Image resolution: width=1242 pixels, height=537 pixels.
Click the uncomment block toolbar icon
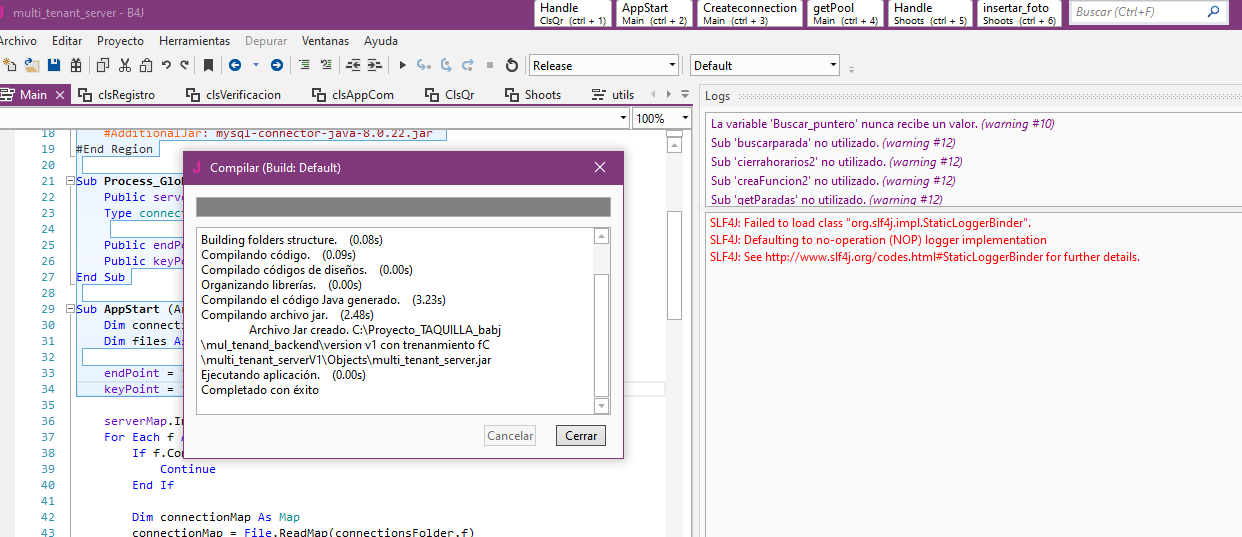326,65
